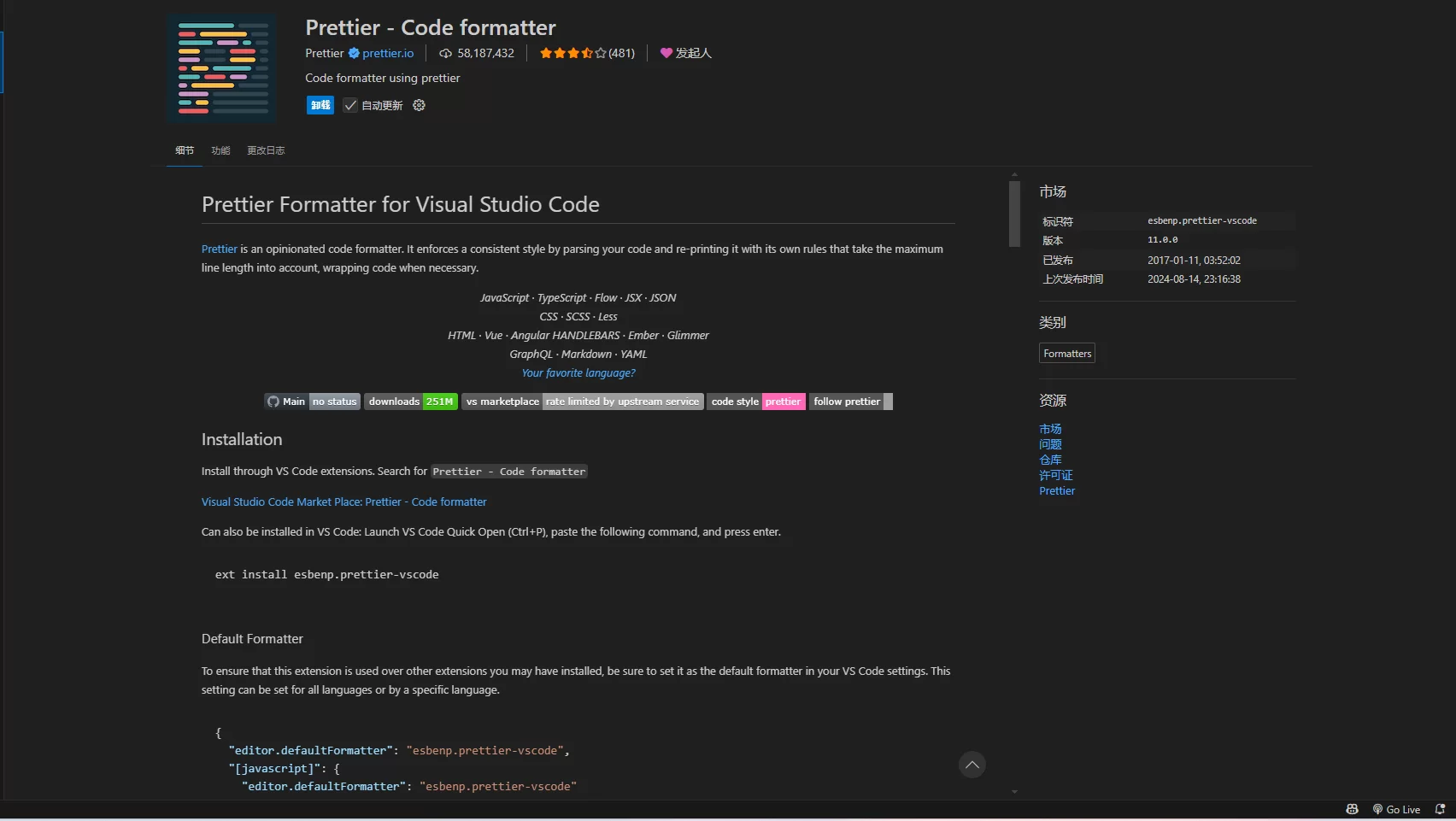
Task: Click the downloads 251M badge
Action: click(x=411, y=402)
